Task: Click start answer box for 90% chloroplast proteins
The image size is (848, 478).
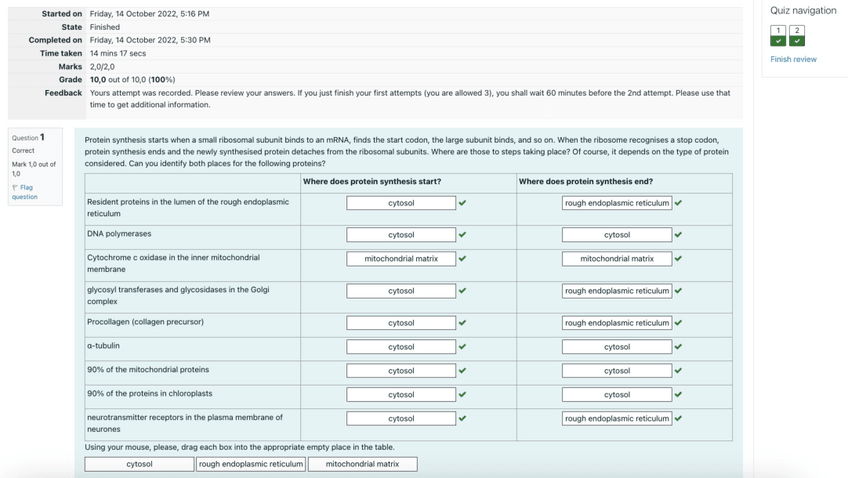Action: [x=401, y=395]
